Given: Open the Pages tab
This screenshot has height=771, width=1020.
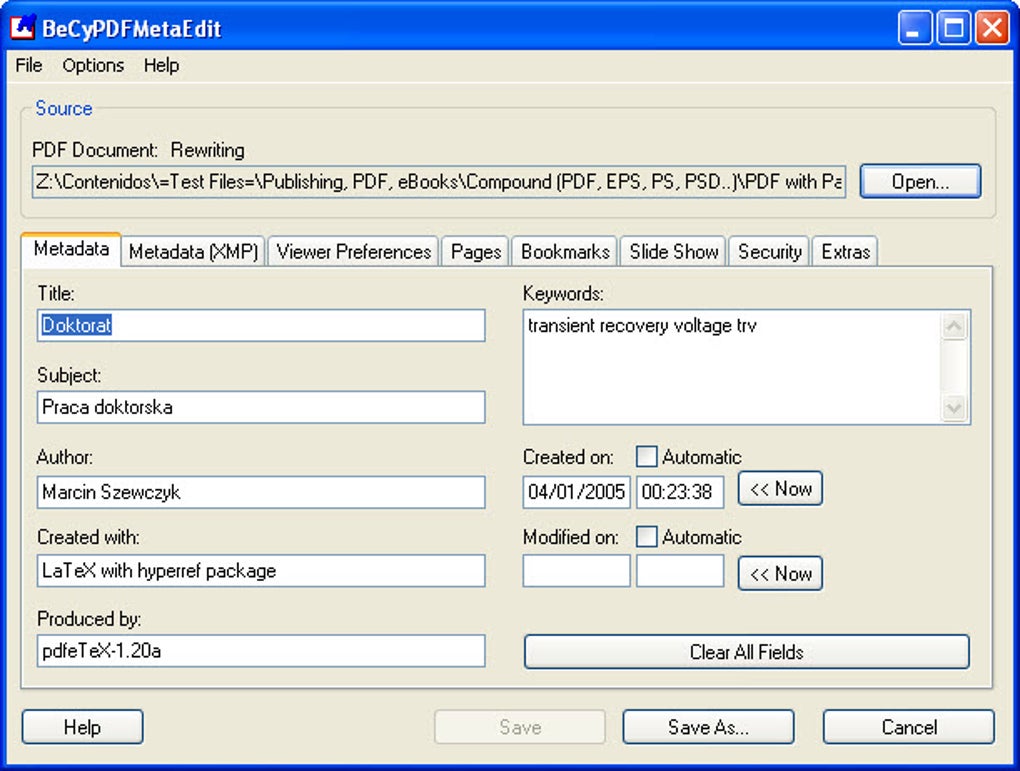Looking at the screenshot, I should pyautogui.click(x=476, y=251).
